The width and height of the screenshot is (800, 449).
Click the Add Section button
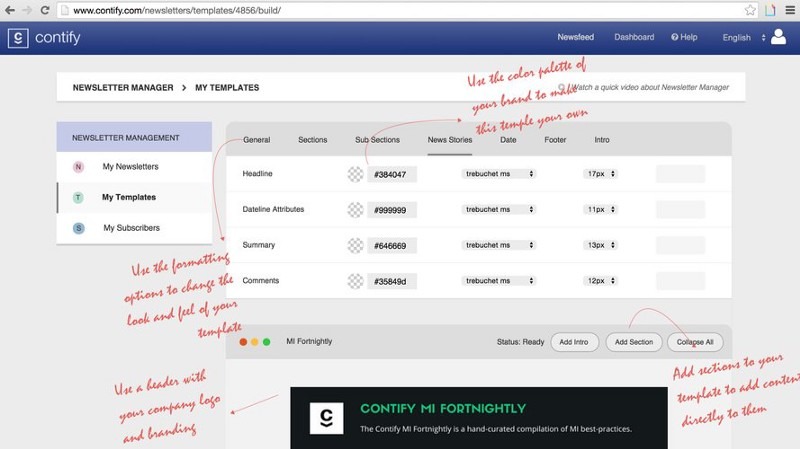(x=634, y=342)
